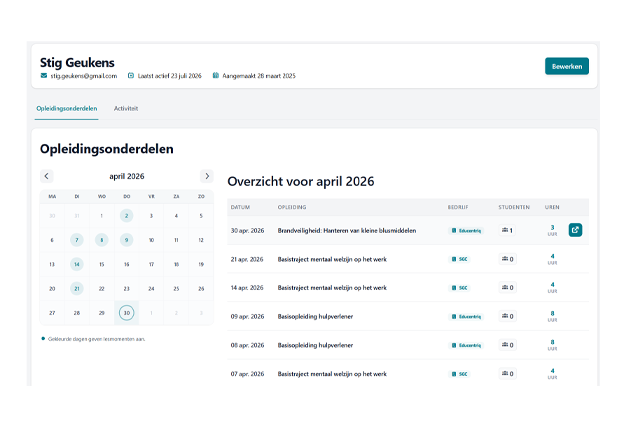Click Basisopleiding hulpverlener in 09 apr. row
This screenshot has height=422, width=635.
(315, 317)
